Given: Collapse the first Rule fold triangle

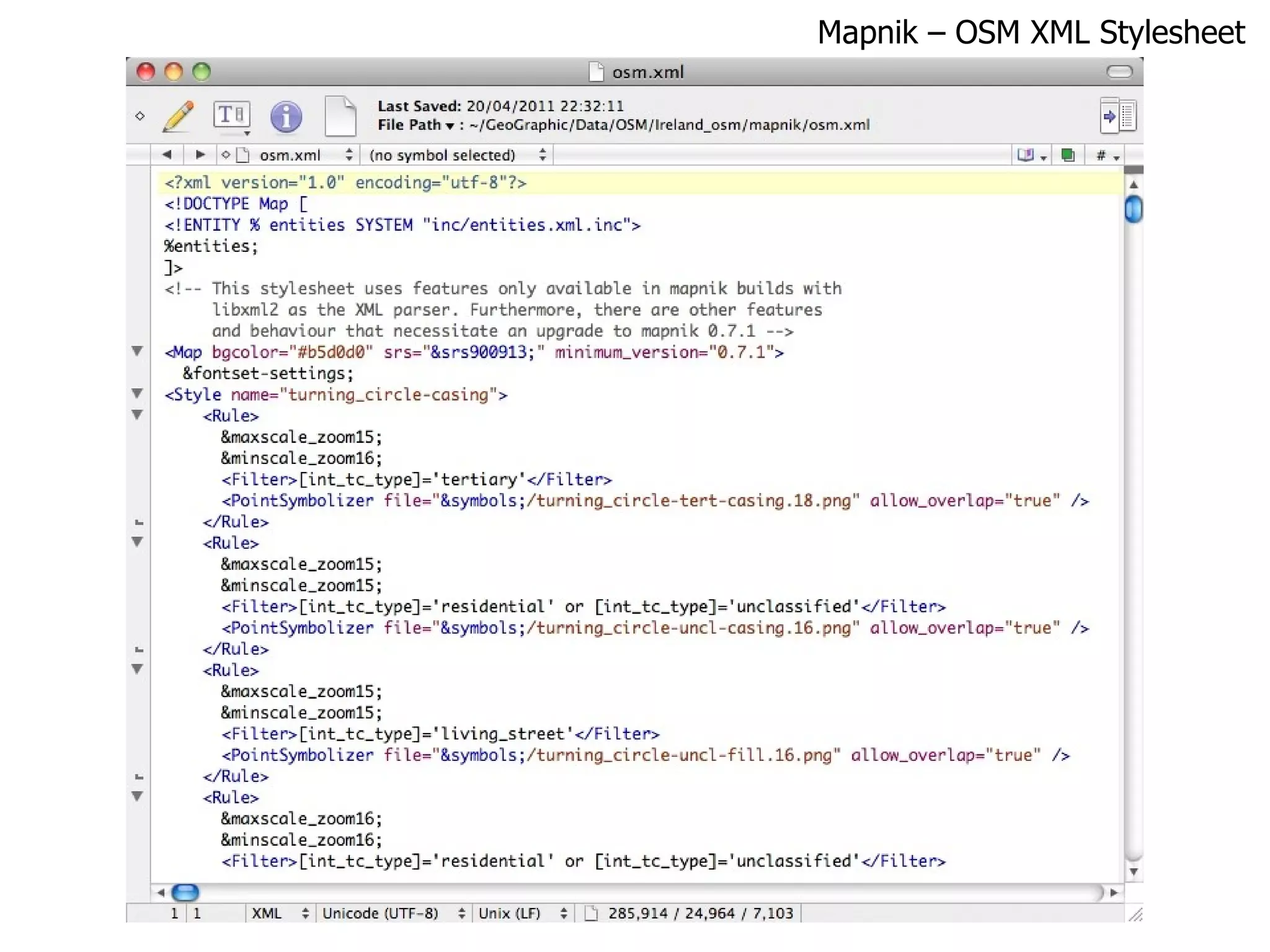Looking at the screenshot, I should pos(138,415).
